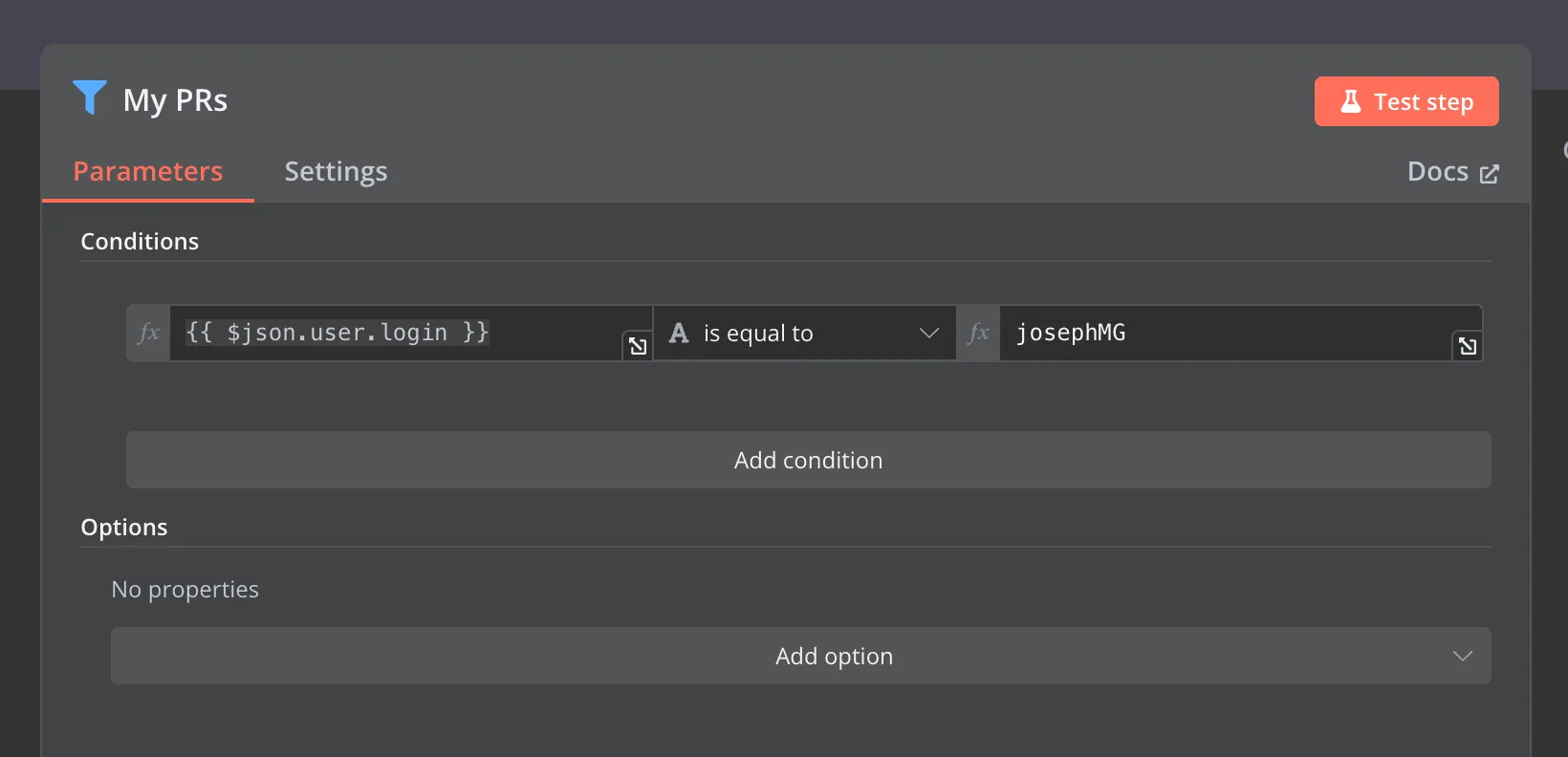
Task: Click fx icon beside $json.user.login field
Action: (148, 333)
